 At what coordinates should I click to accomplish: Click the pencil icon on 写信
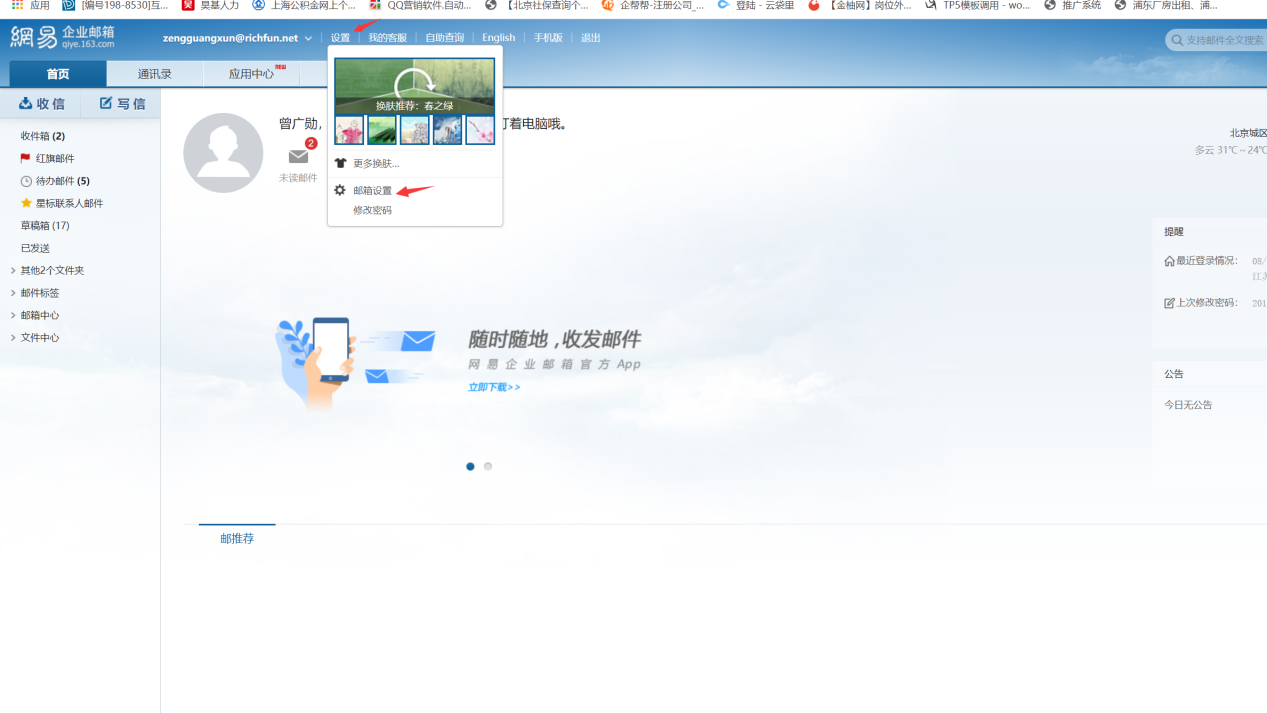click(x=106, y=103)
